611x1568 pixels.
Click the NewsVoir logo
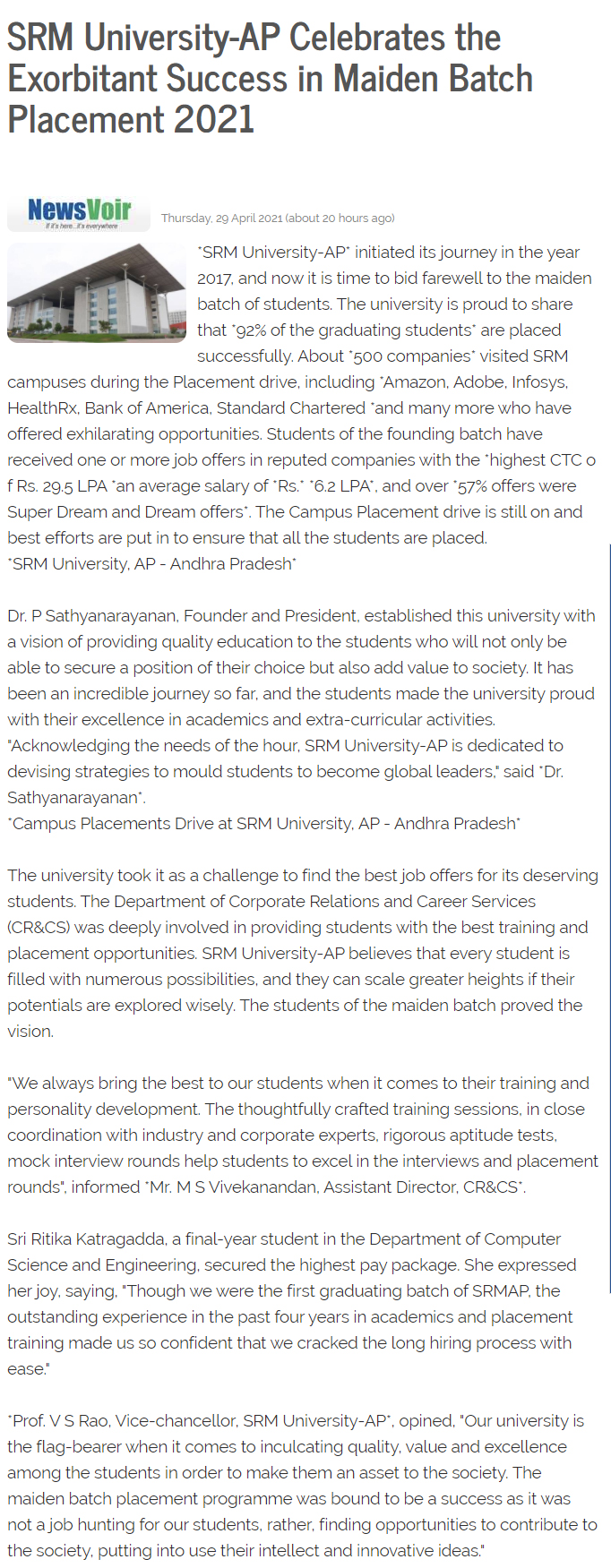(x=79, y=213)
